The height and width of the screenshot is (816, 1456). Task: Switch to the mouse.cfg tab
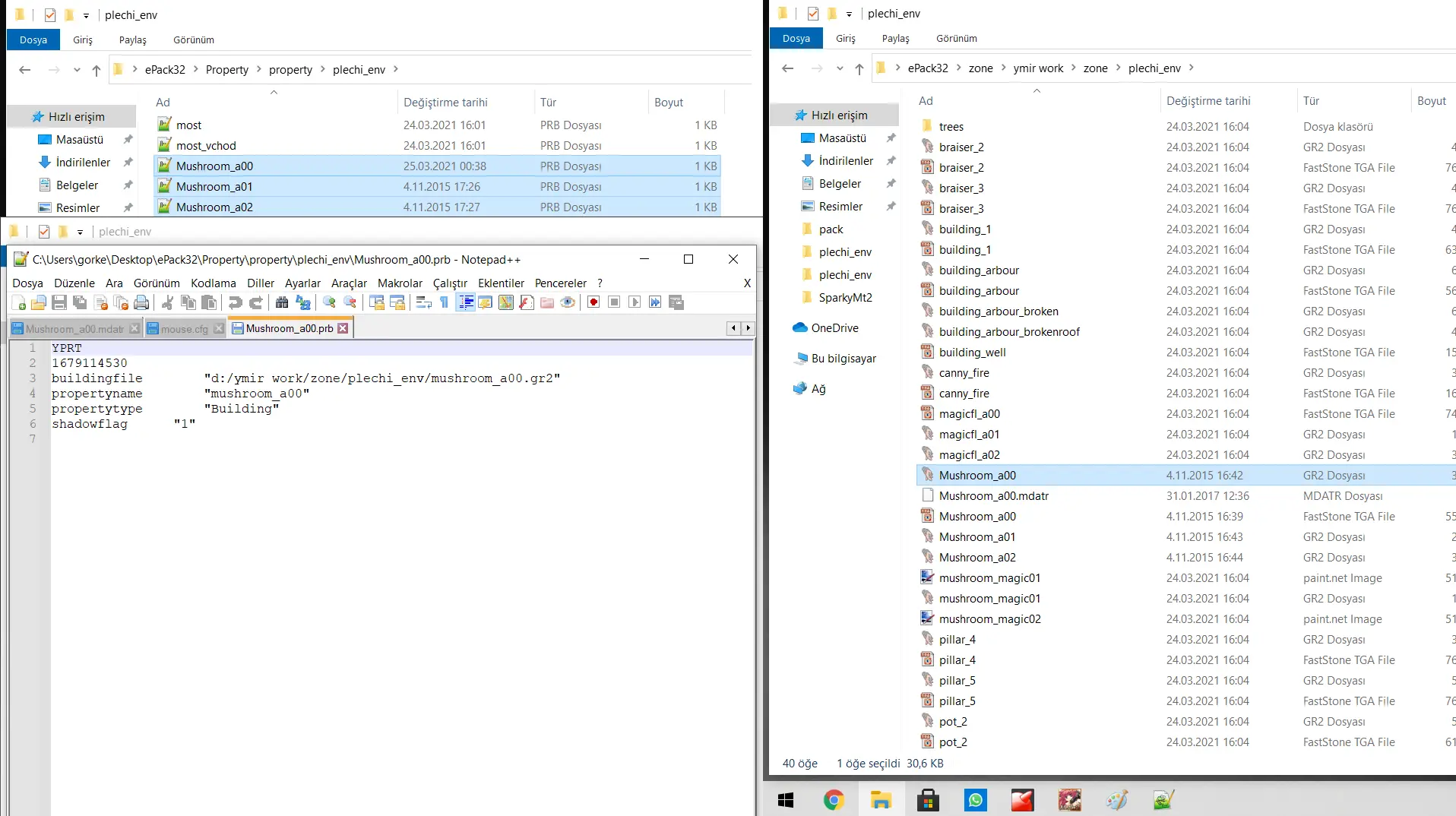click(x=184, y=329)
